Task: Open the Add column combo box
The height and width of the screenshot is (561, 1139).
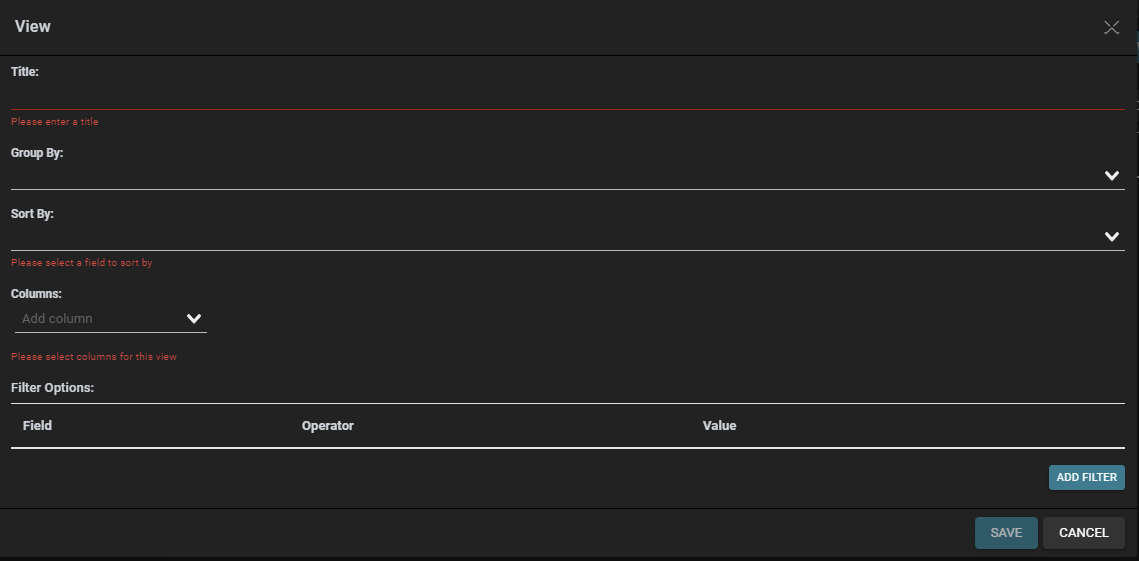Action: tap(110, 319)
